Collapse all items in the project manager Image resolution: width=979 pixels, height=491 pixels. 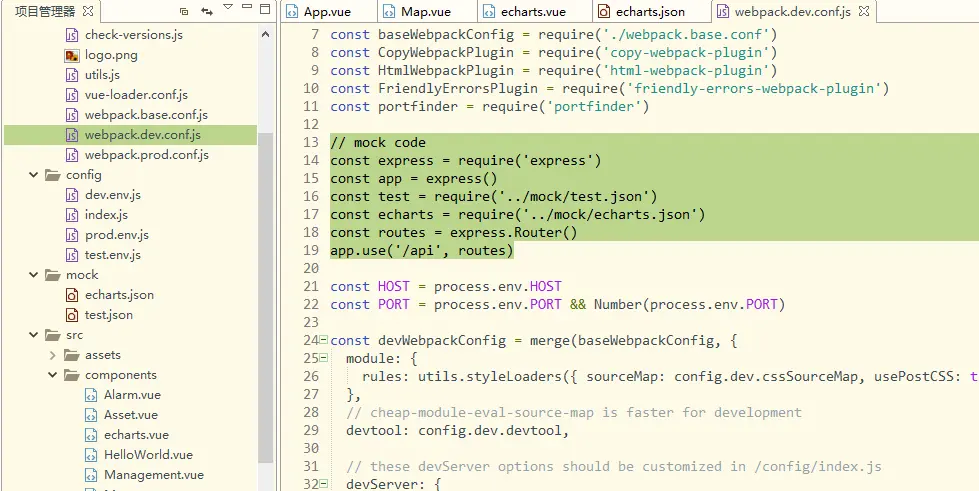184,11
